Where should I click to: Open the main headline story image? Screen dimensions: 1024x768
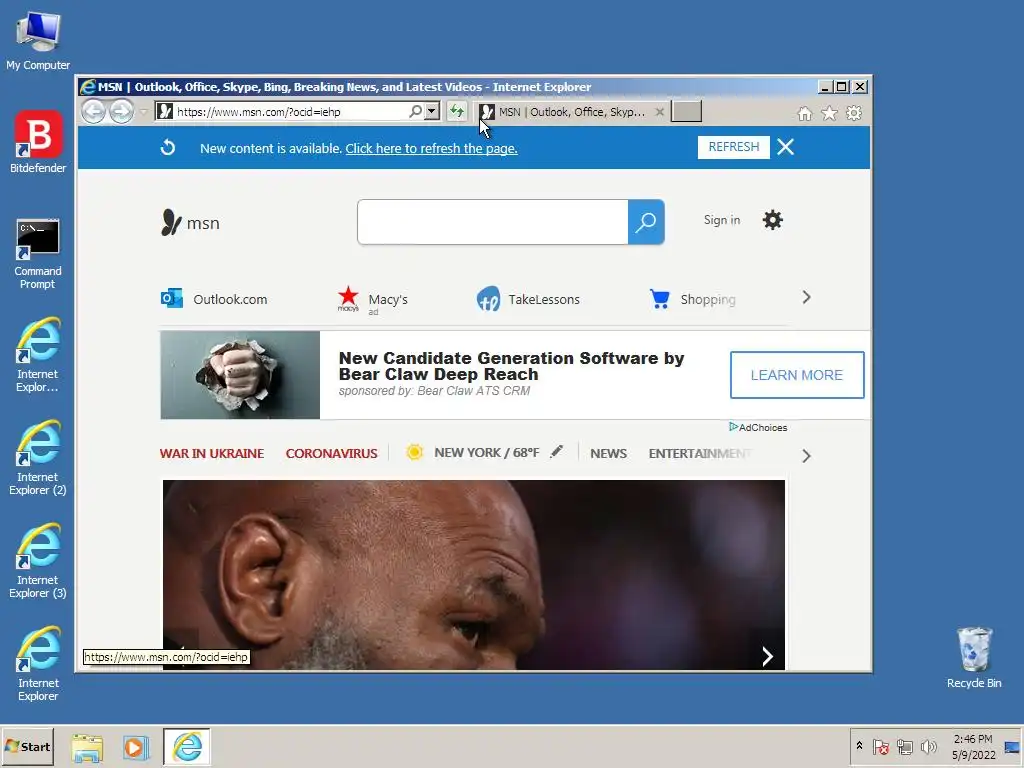473,575
